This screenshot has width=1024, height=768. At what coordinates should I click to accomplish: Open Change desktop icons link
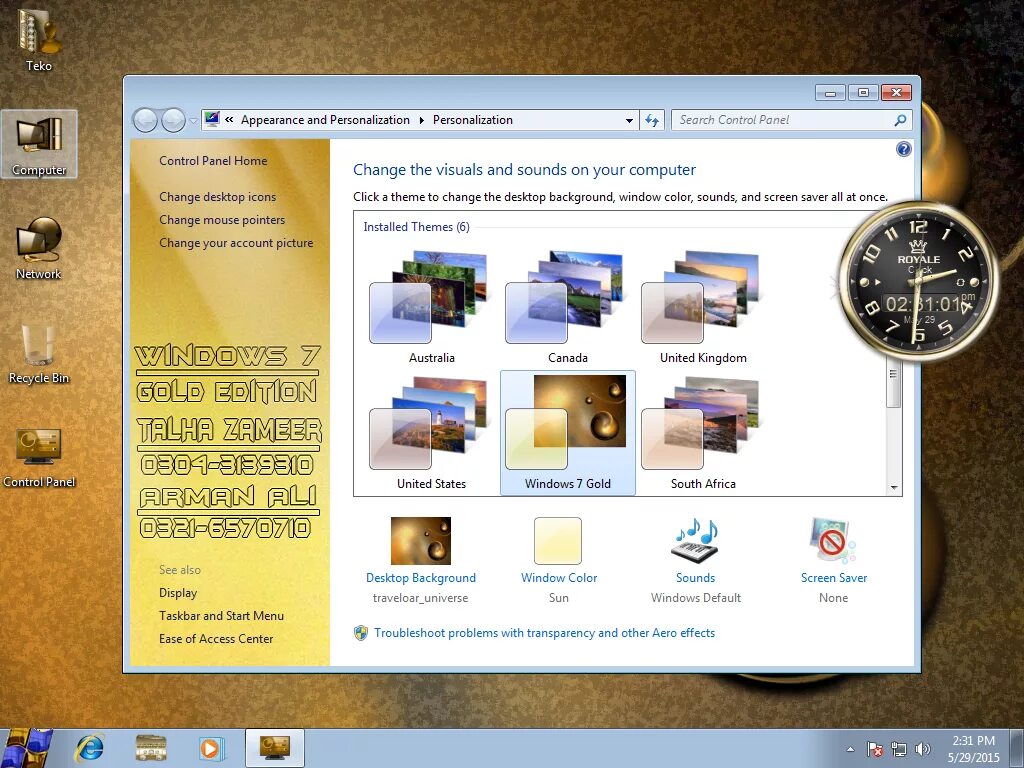coord(217,197)
